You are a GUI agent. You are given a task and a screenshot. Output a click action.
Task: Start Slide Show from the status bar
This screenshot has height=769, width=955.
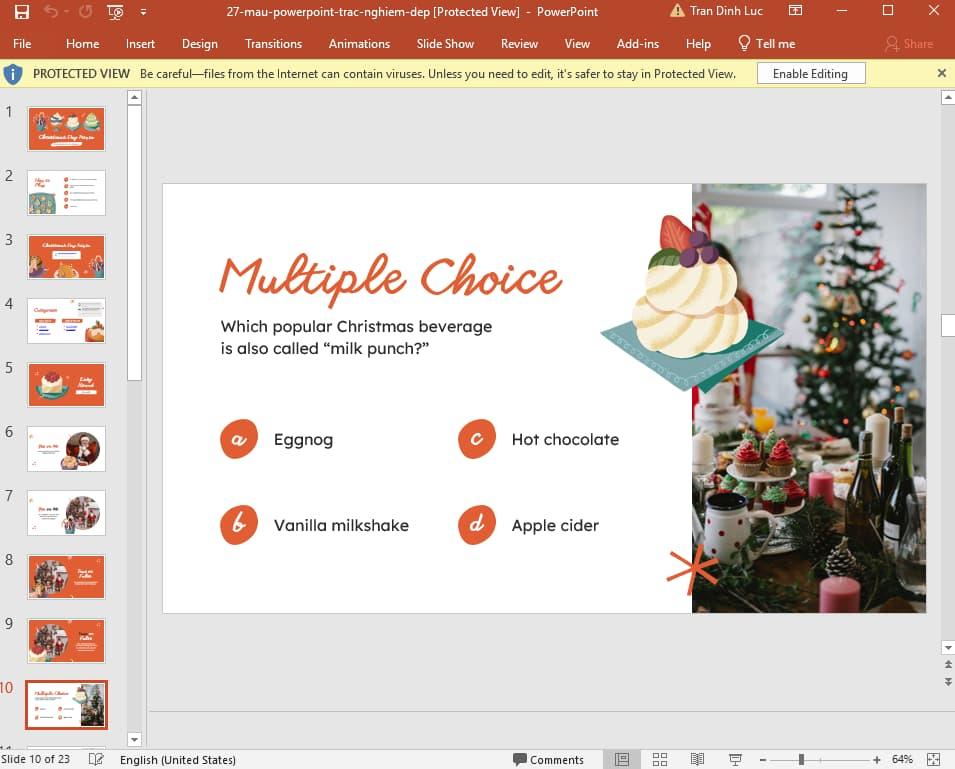[x=735, y=758]
